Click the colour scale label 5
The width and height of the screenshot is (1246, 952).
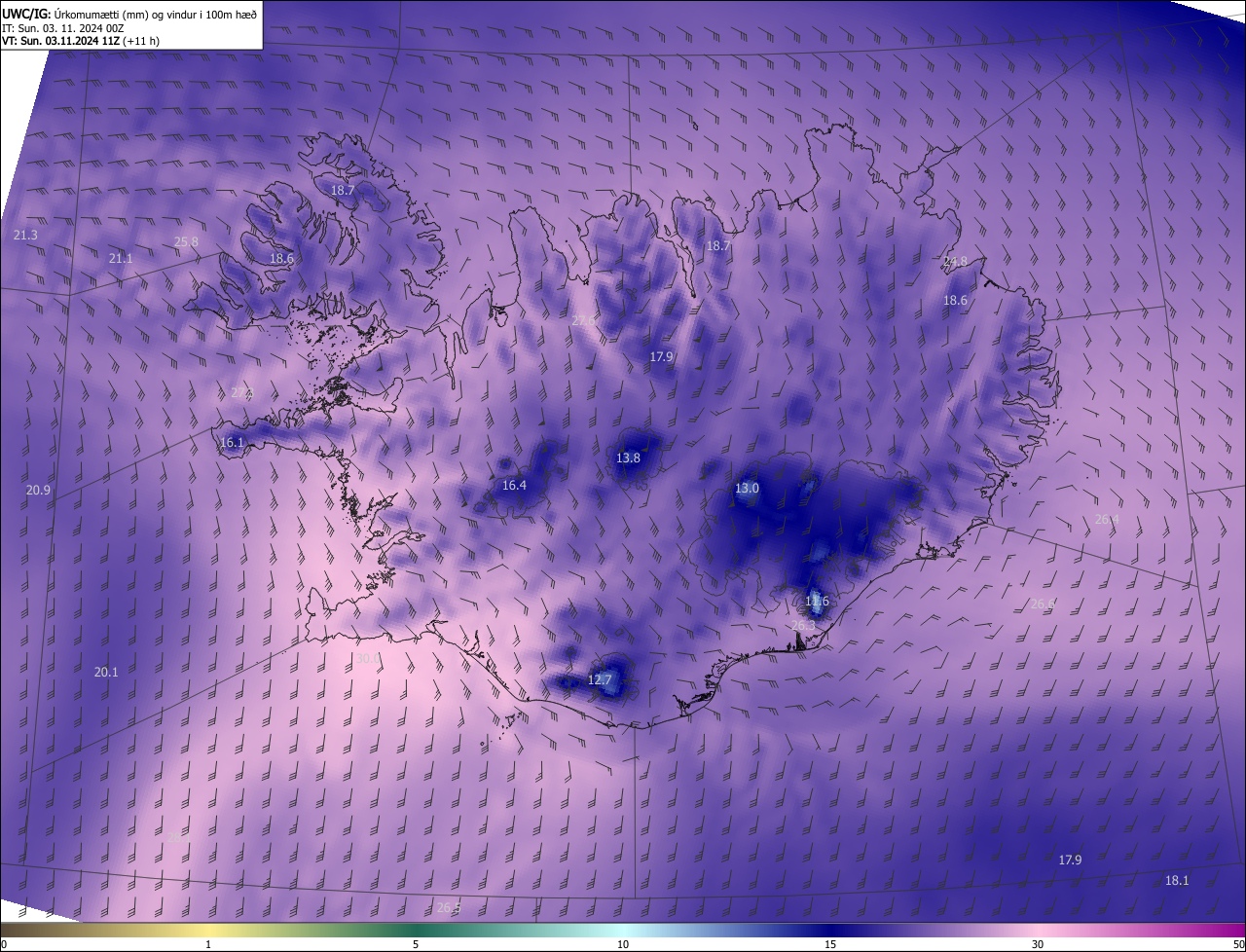pyautogui.click(x=416, y=944)
